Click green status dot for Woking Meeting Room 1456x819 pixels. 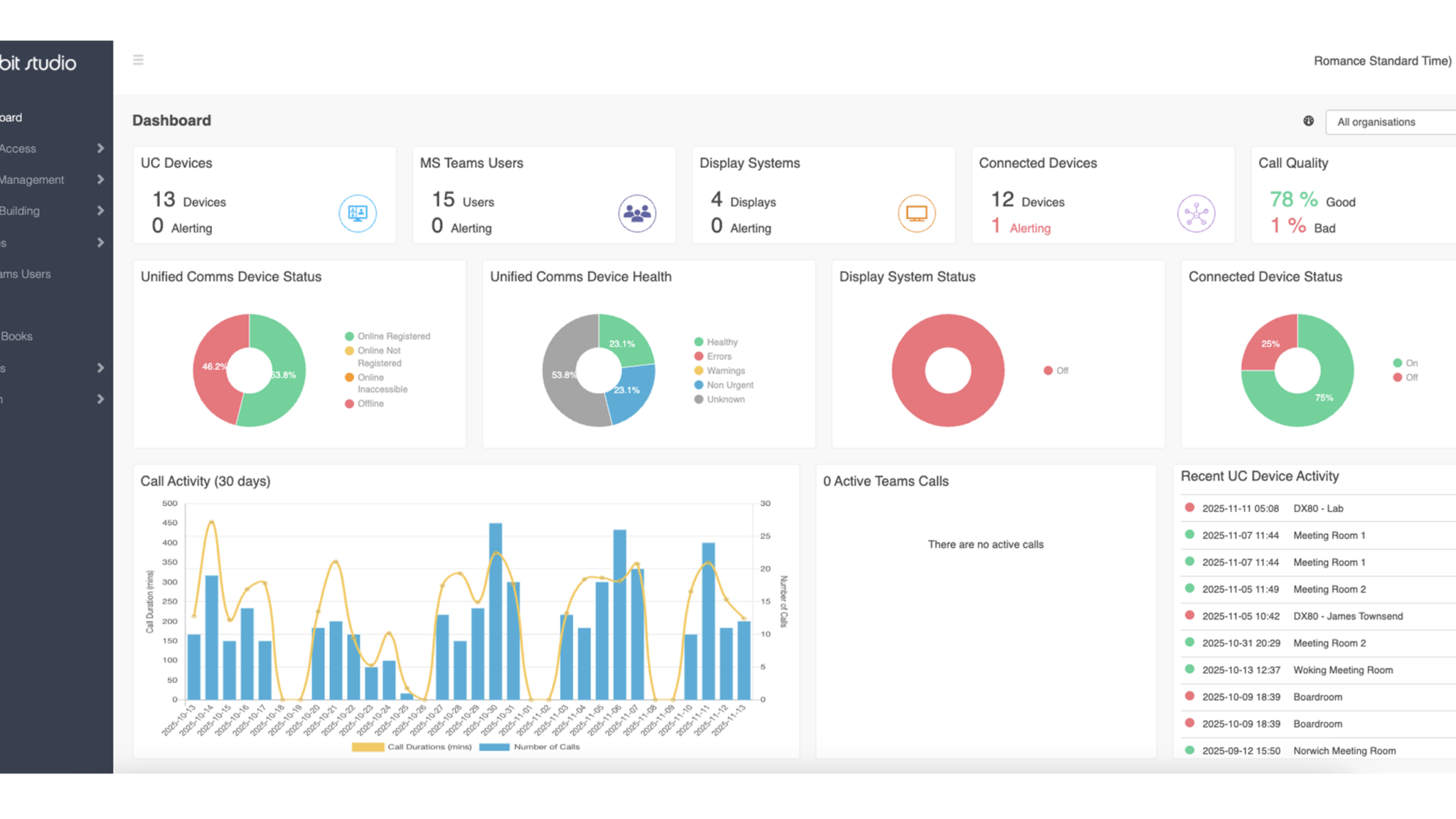pos(1189,669)
